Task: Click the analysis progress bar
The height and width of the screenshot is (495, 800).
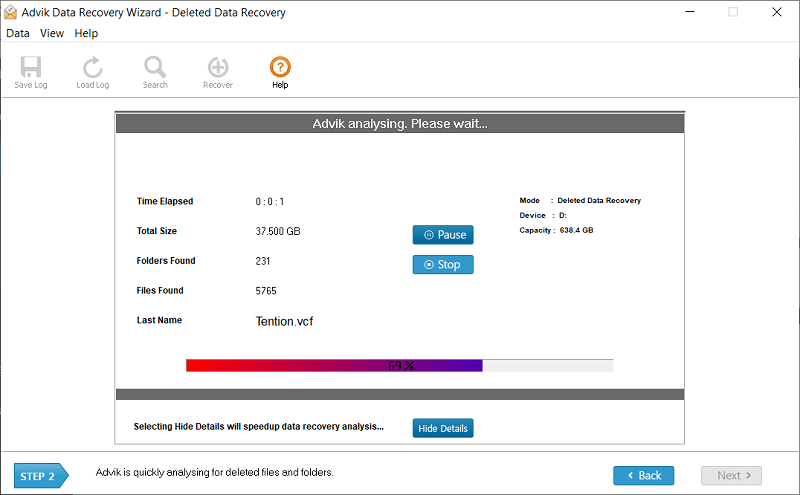Action: pos(399,366)
